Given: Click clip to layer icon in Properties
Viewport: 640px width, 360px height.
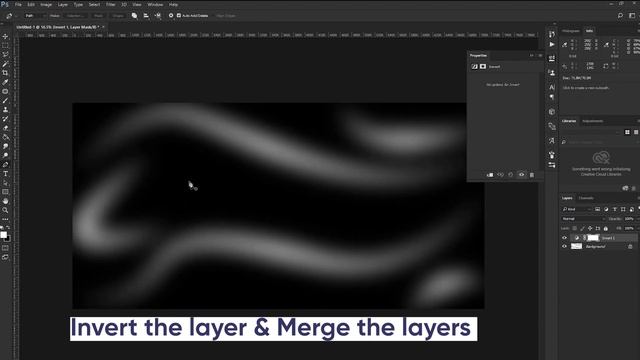Looking at the screenshot, I should 490,175.
